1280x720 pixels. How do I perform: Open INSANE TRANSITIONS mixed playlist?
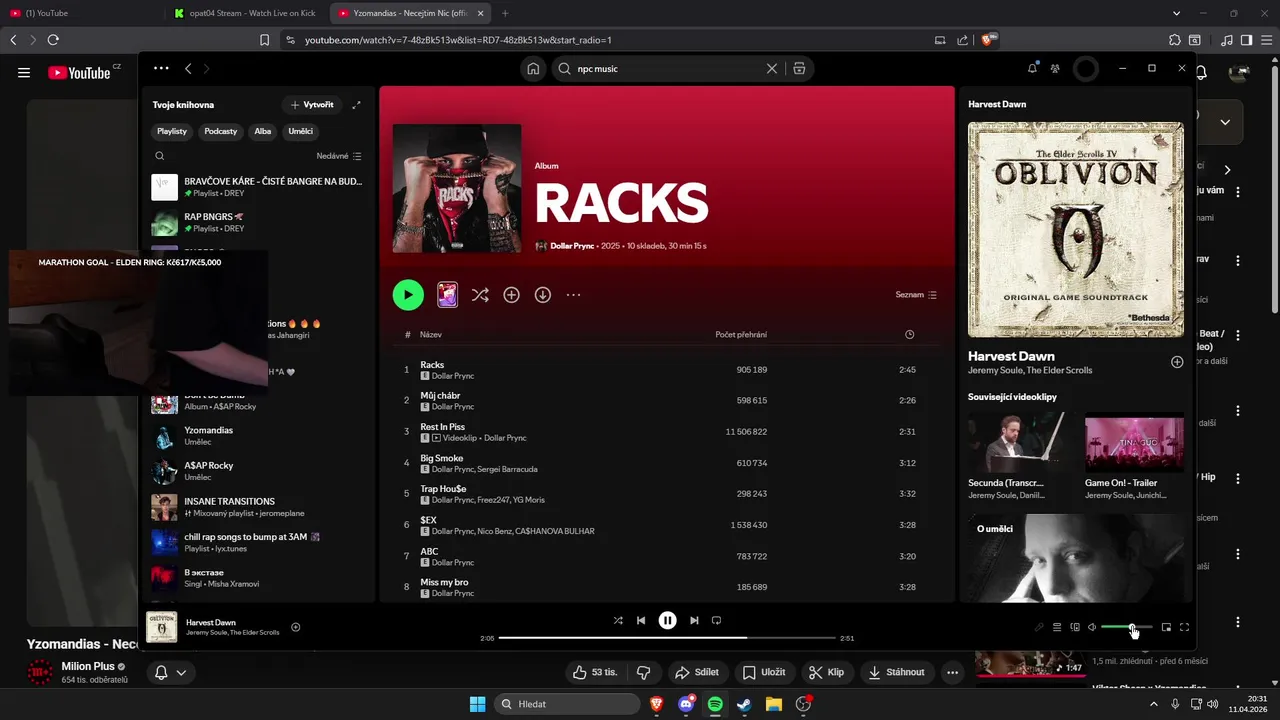pos(257,507)
